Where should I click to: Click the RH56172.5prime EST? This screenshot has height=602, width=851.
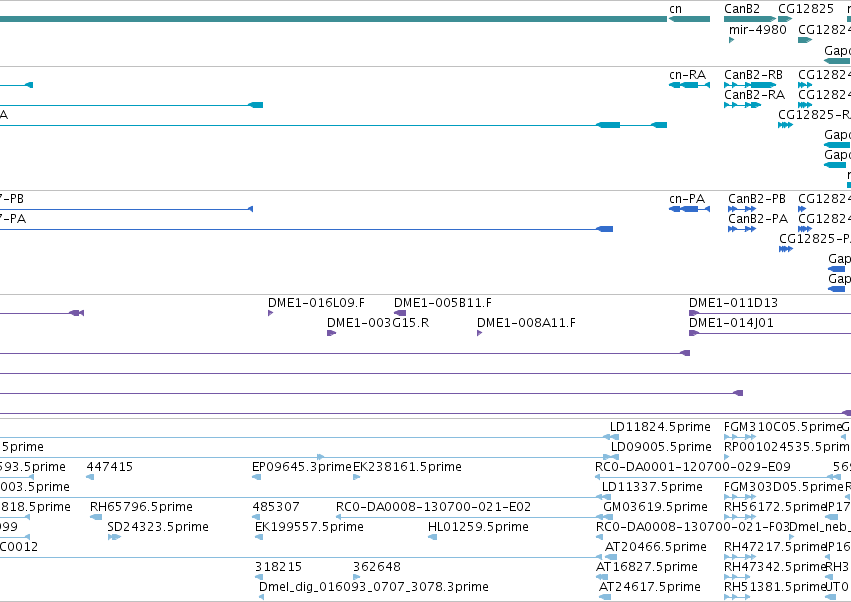740,518
